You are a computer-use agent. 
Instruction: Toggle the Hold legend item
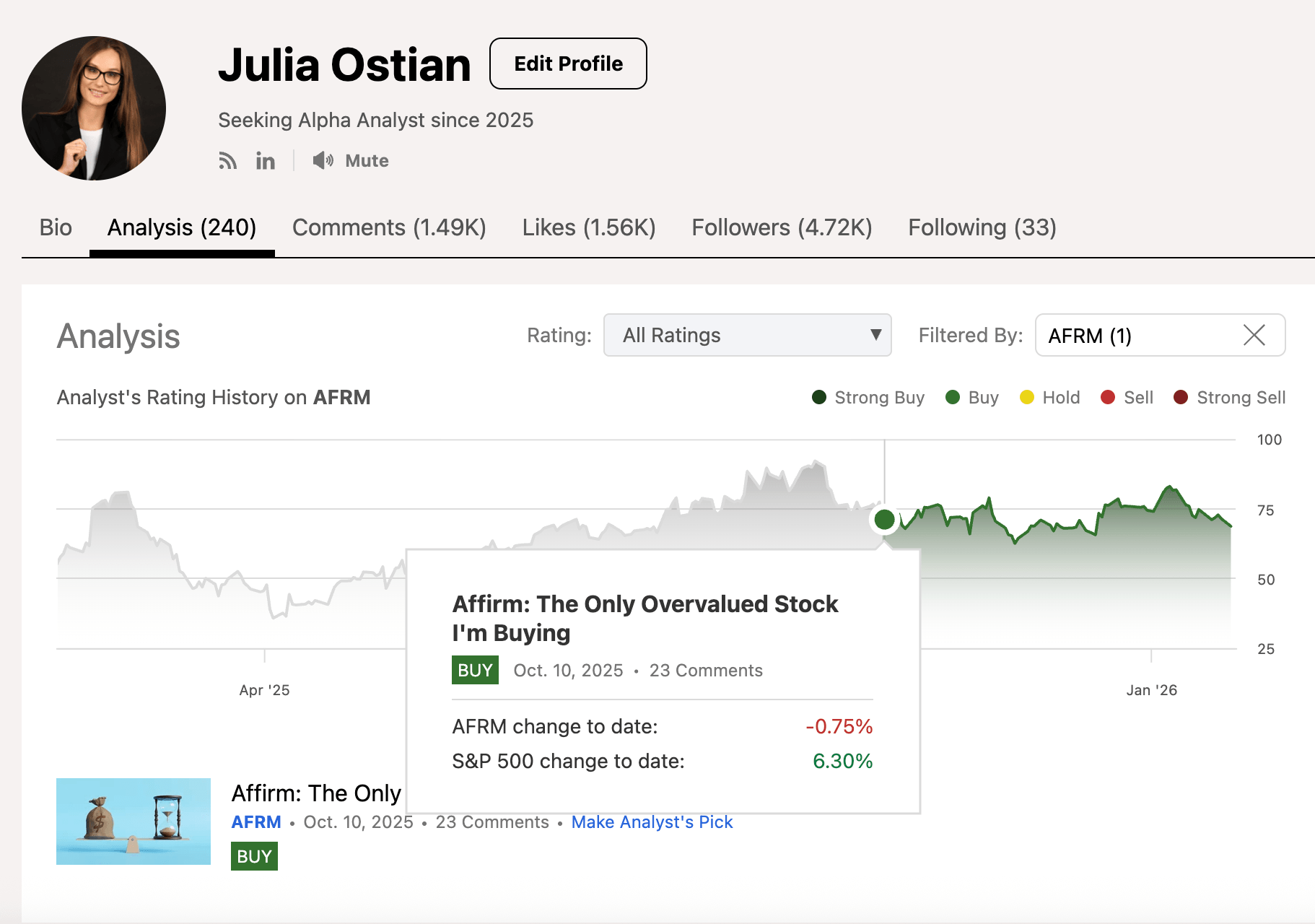(x=1050, y=397)
